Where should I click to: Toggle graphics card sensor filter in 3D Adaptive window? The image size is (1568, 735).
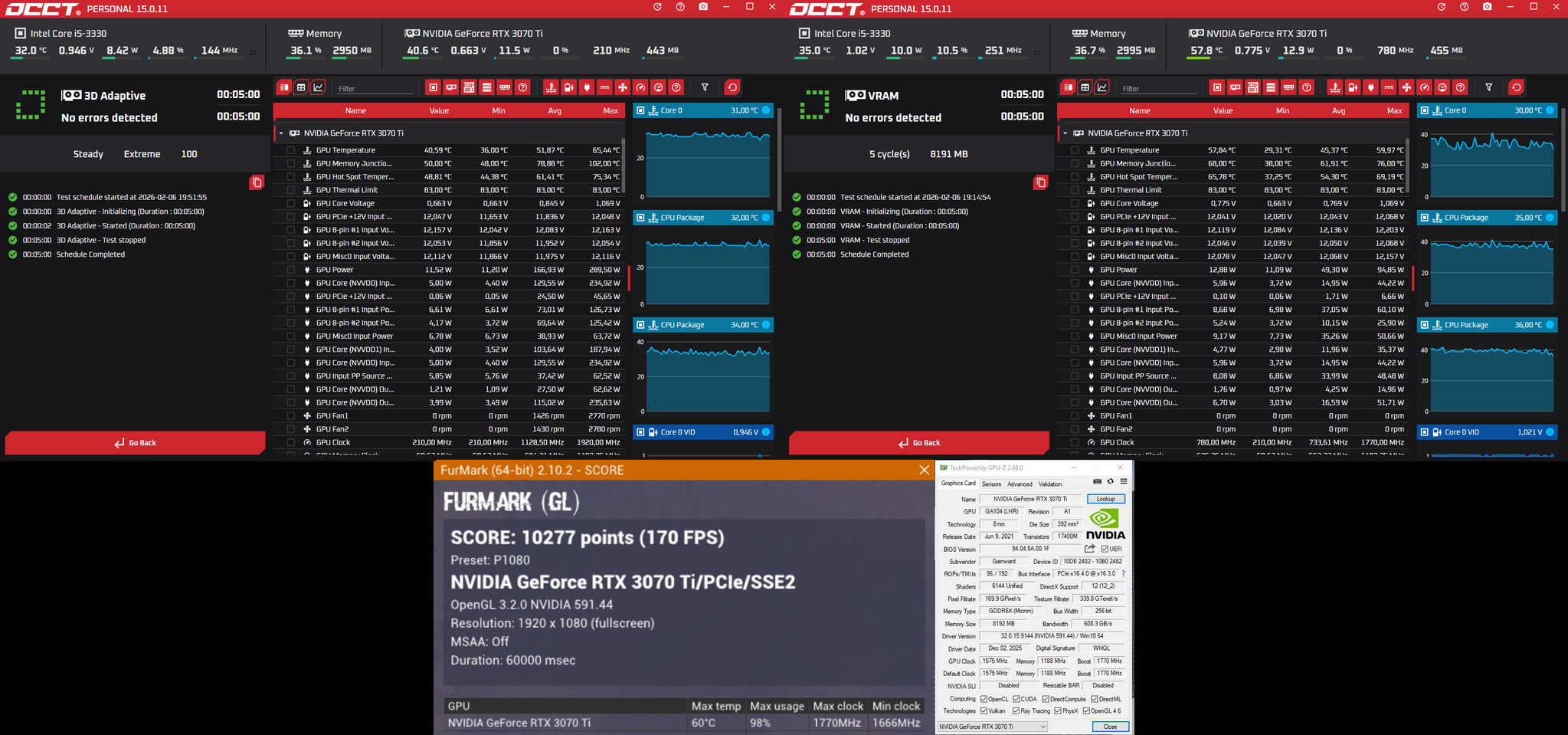pyautogui.click(x=451, y=87)
